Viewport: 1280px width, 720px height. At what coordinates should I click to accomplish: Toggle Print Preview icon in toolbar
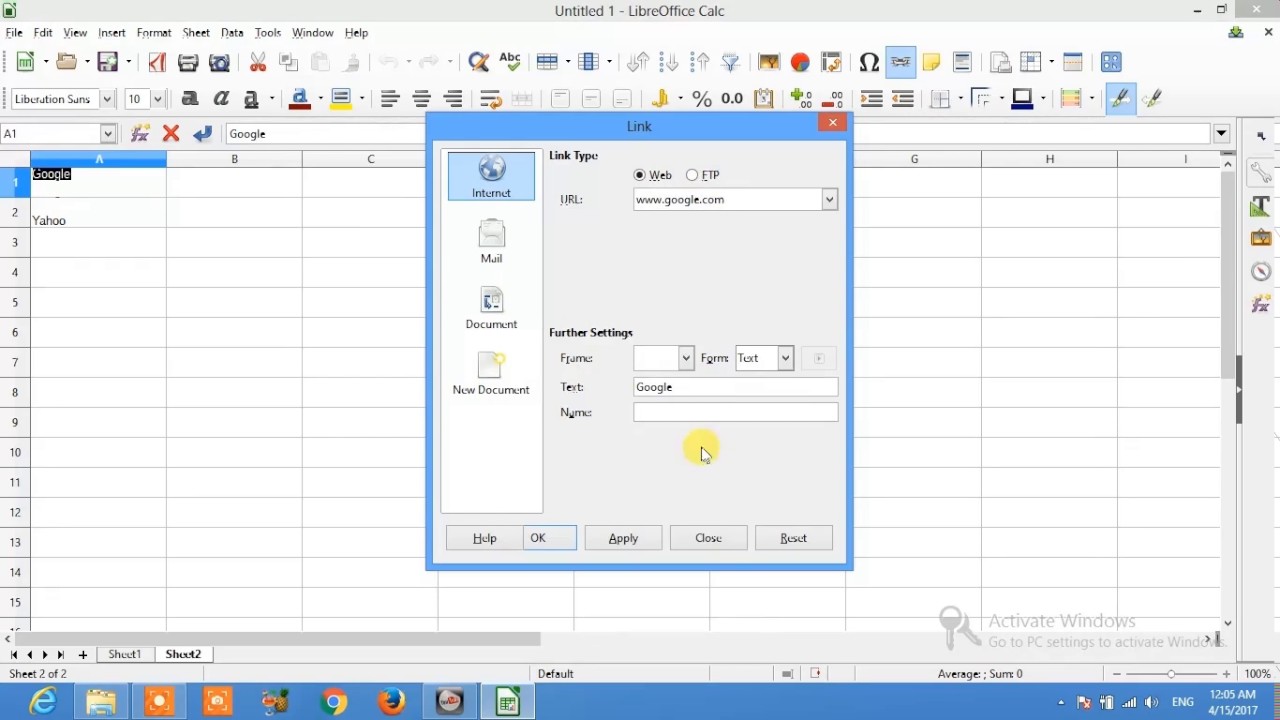click(219, 62)
